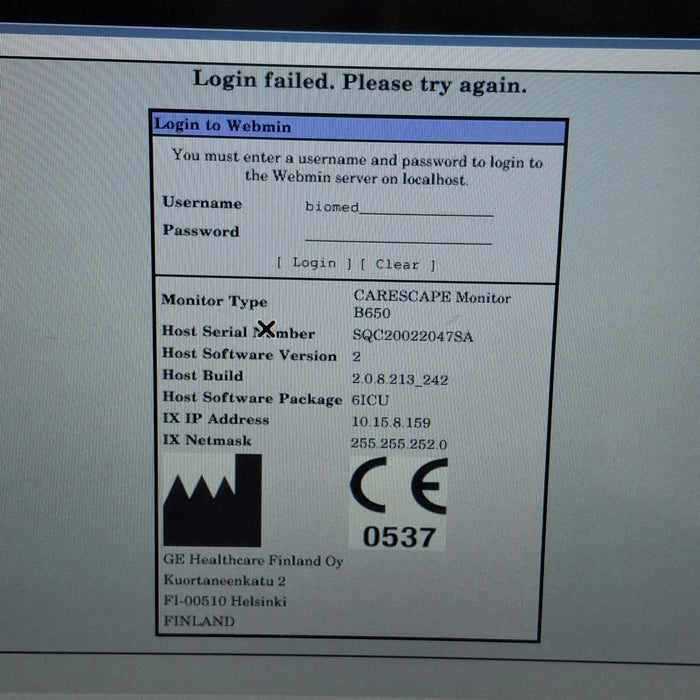Focus the Username input field
The image size is (700, 700).
pos(399,207)
